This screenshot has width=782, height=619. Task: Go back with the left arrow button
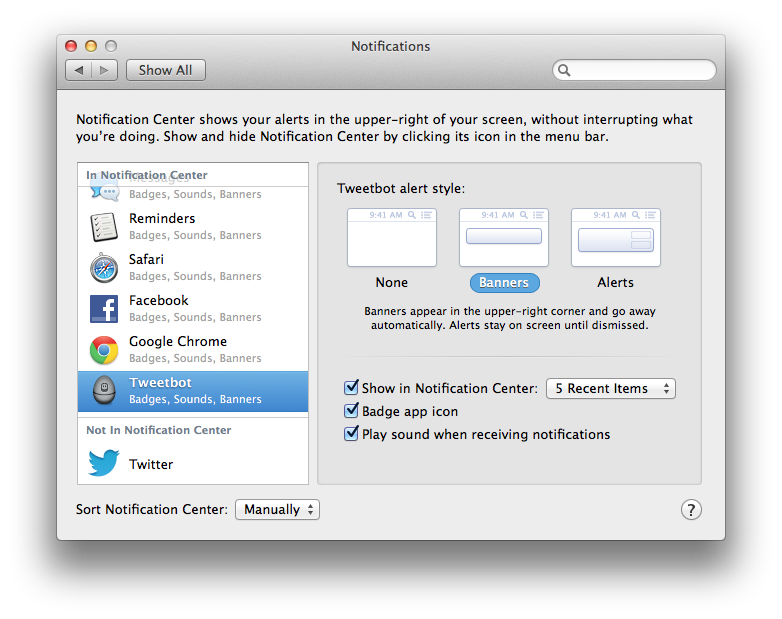pyautogui.click(x=79, y=70)
